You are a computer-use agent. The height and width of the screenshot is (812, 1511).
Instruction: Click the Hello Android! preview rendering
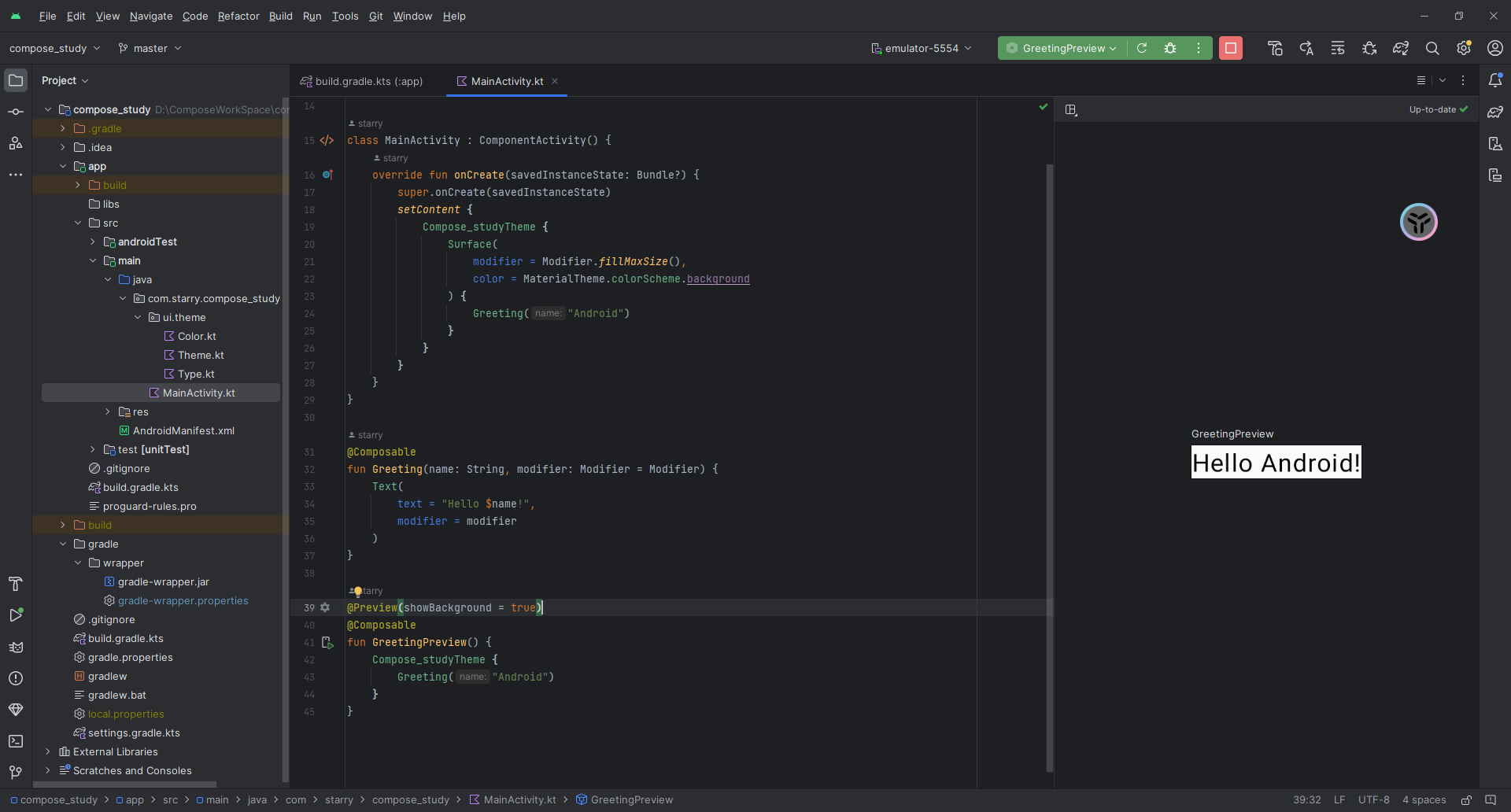pos(1276,463)
